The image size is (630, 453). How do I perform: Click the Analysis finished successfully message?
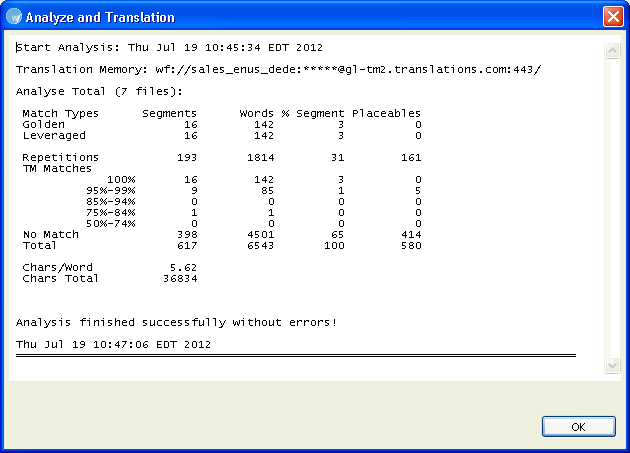click(x=177, y=322)
